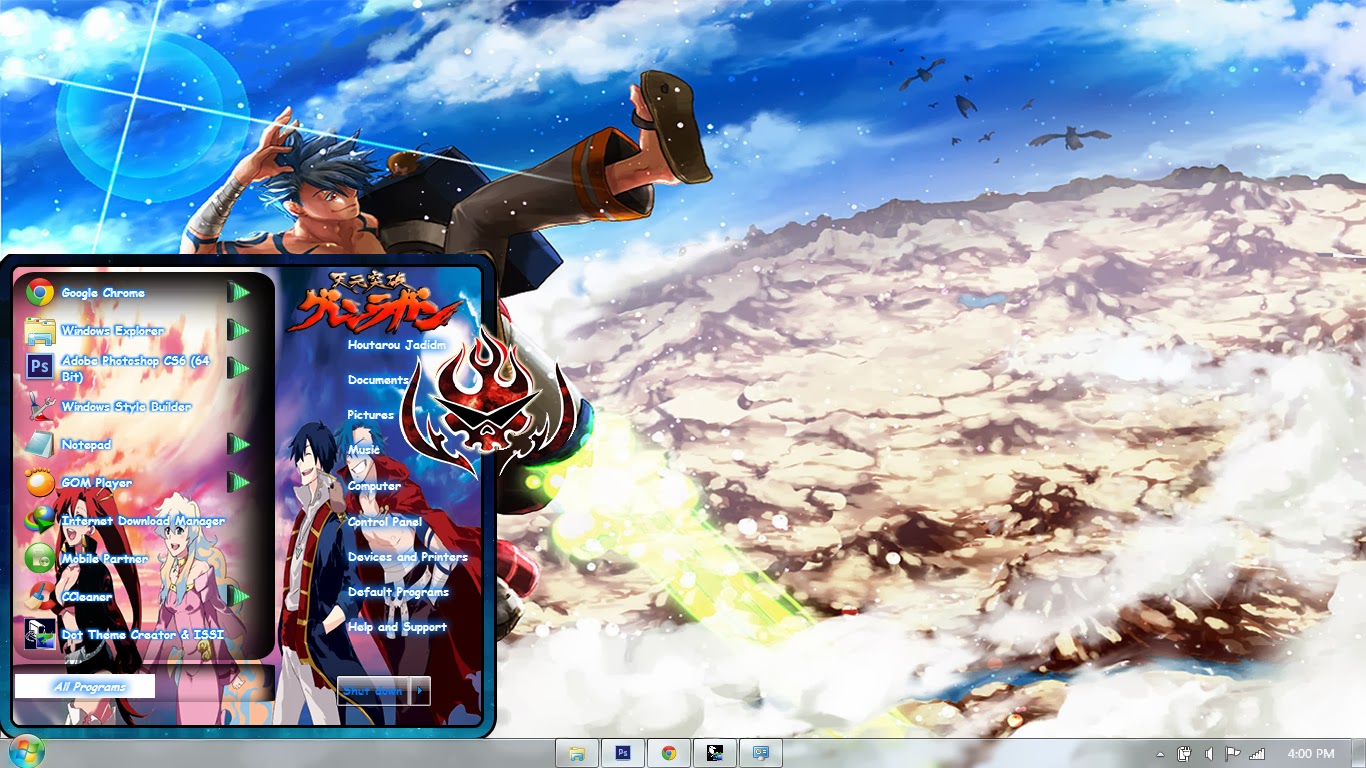
Task: Show hidden tray icons arrow
Action: tap(1160, 754)
